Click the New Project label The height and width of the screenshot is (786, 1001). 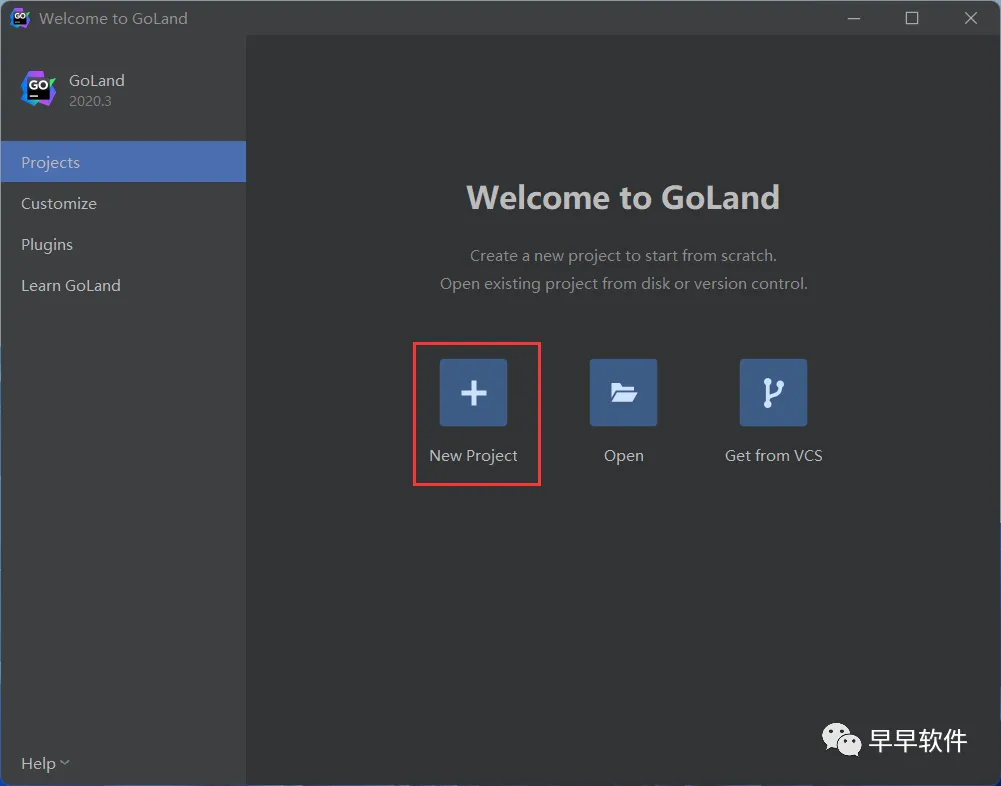pyautogui.click(x=473, y=456)
